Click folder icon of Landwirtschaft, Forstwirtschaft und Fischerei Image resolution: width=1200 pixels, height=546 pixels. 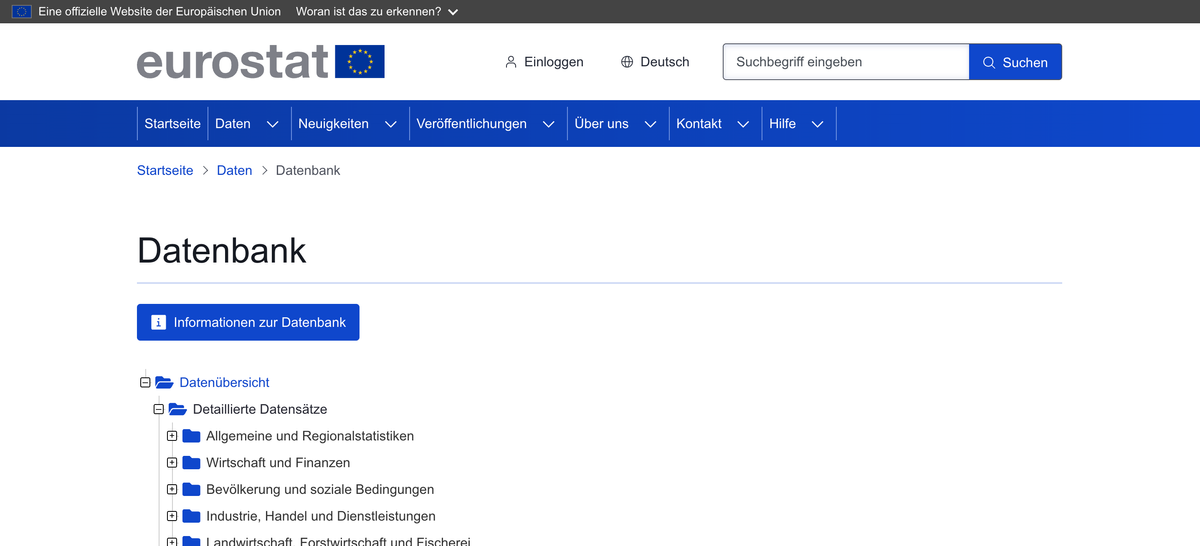[x=191, y=541]
